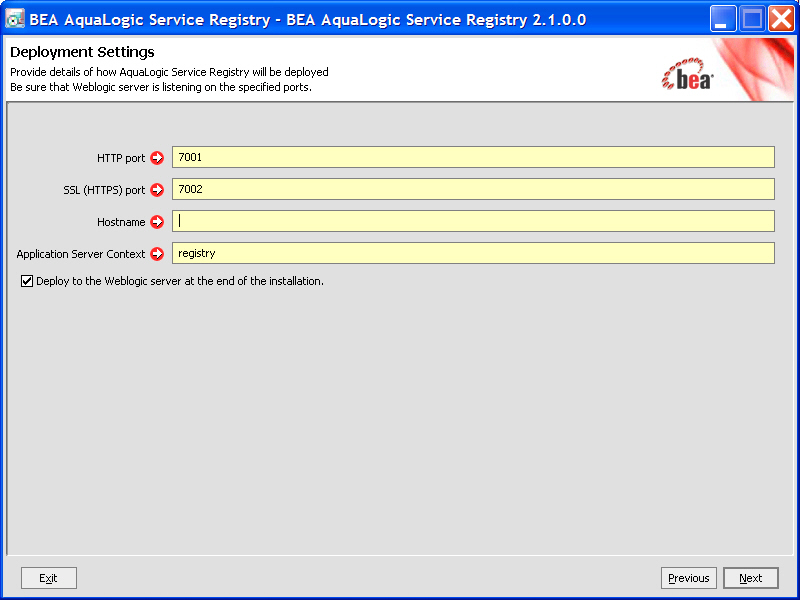Focus the SSL (HTTPS) port field showing 7002
800x600 pixels.
click(473, 189)
